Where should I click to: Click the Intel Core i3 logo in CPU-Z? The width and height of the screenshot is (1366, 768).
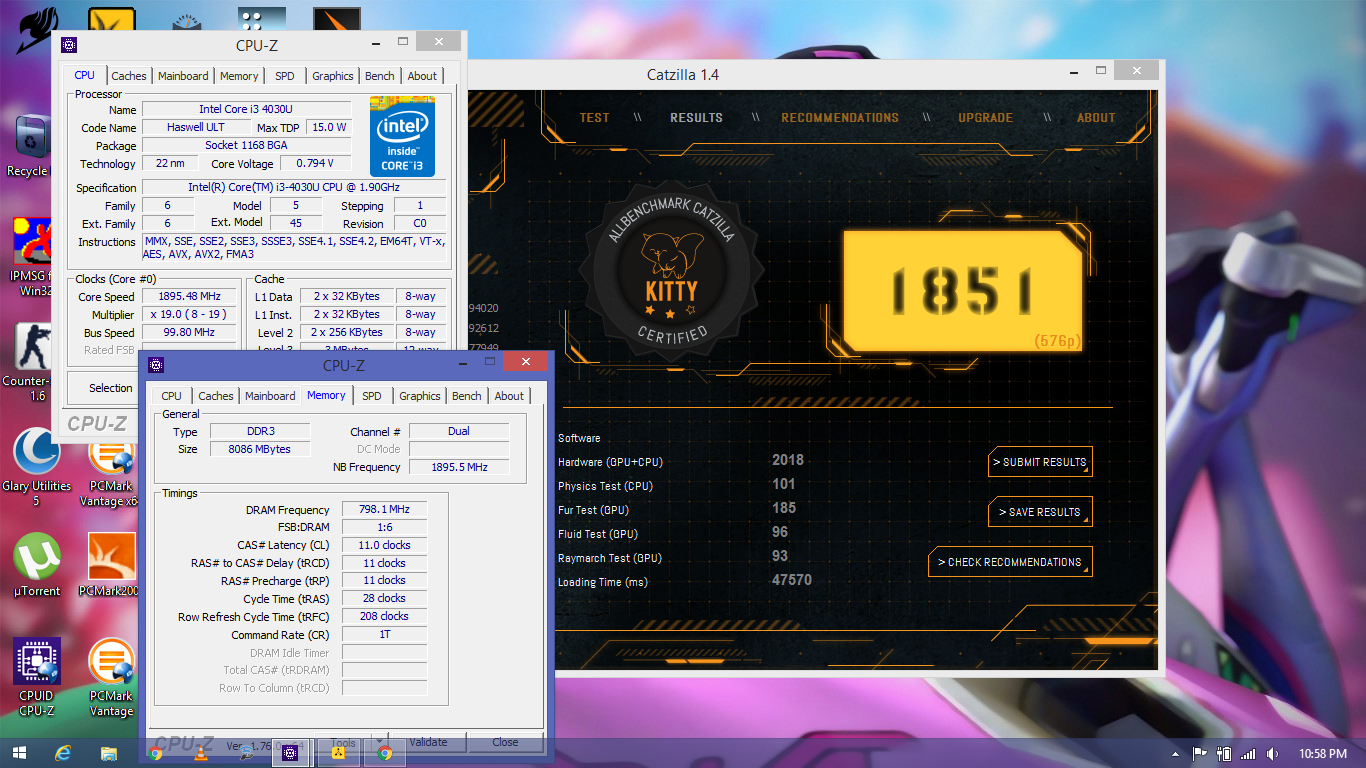[402, 136]
